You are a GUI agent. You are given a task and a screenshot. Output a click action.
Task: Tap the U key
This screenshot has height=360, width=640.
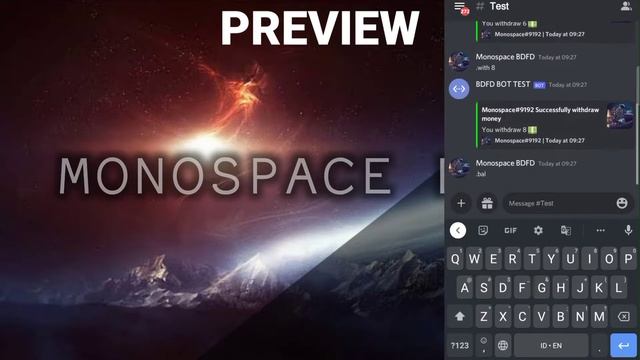tap(571, 258)
